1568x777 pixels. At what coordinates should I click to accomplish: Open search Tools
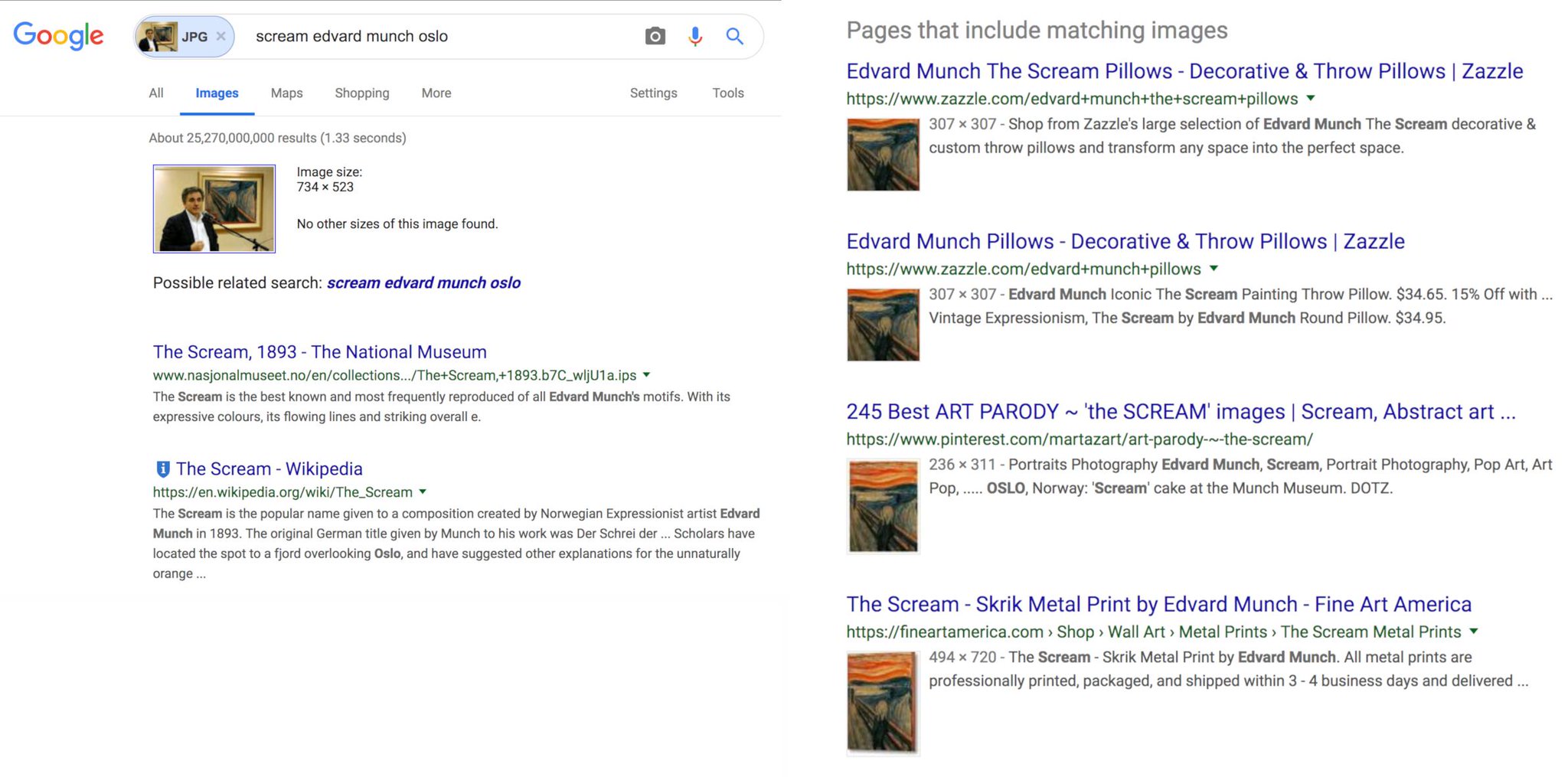click(x=728, y=93)
